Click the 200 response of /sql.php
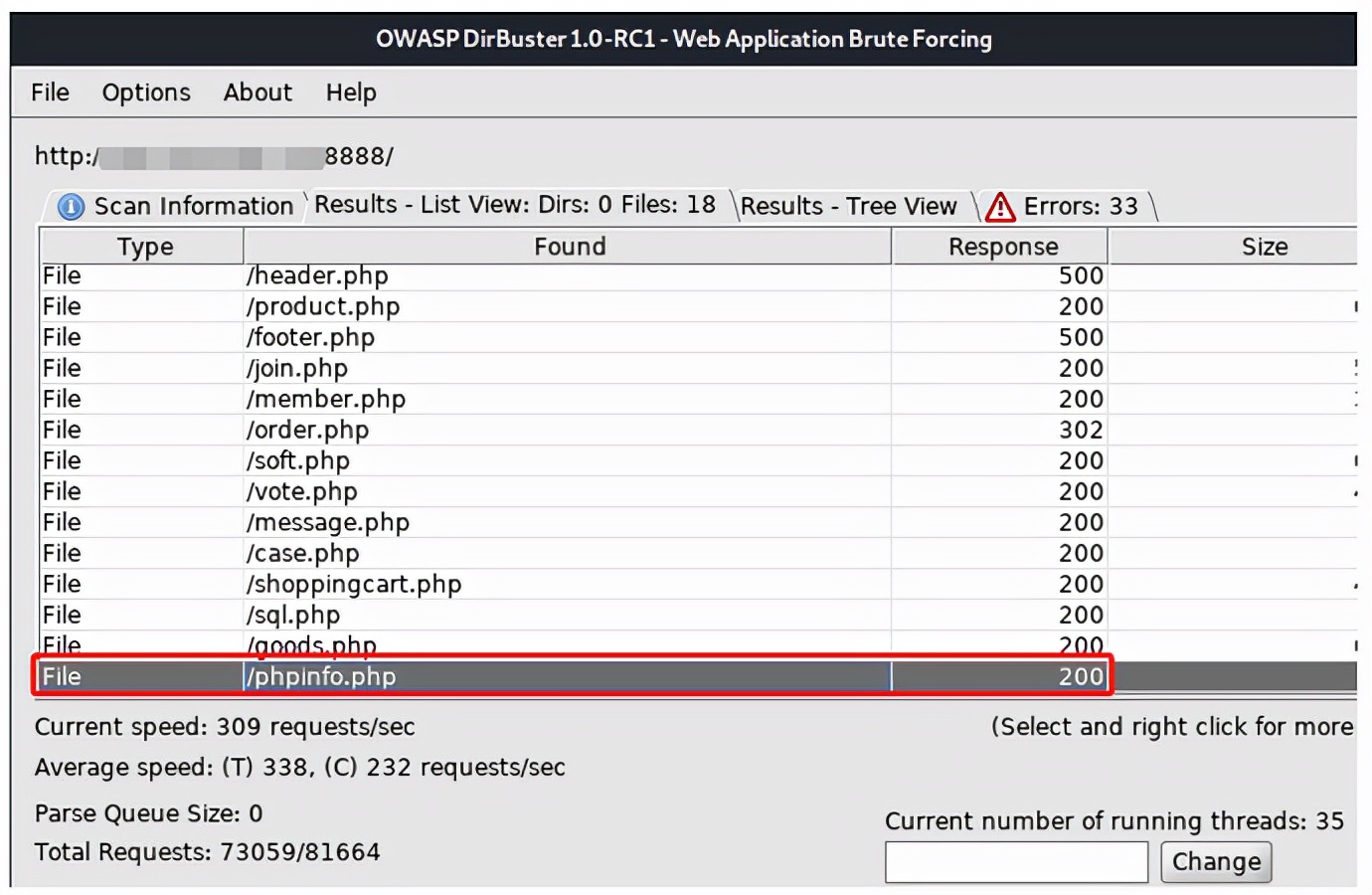 coord(1081,615)
